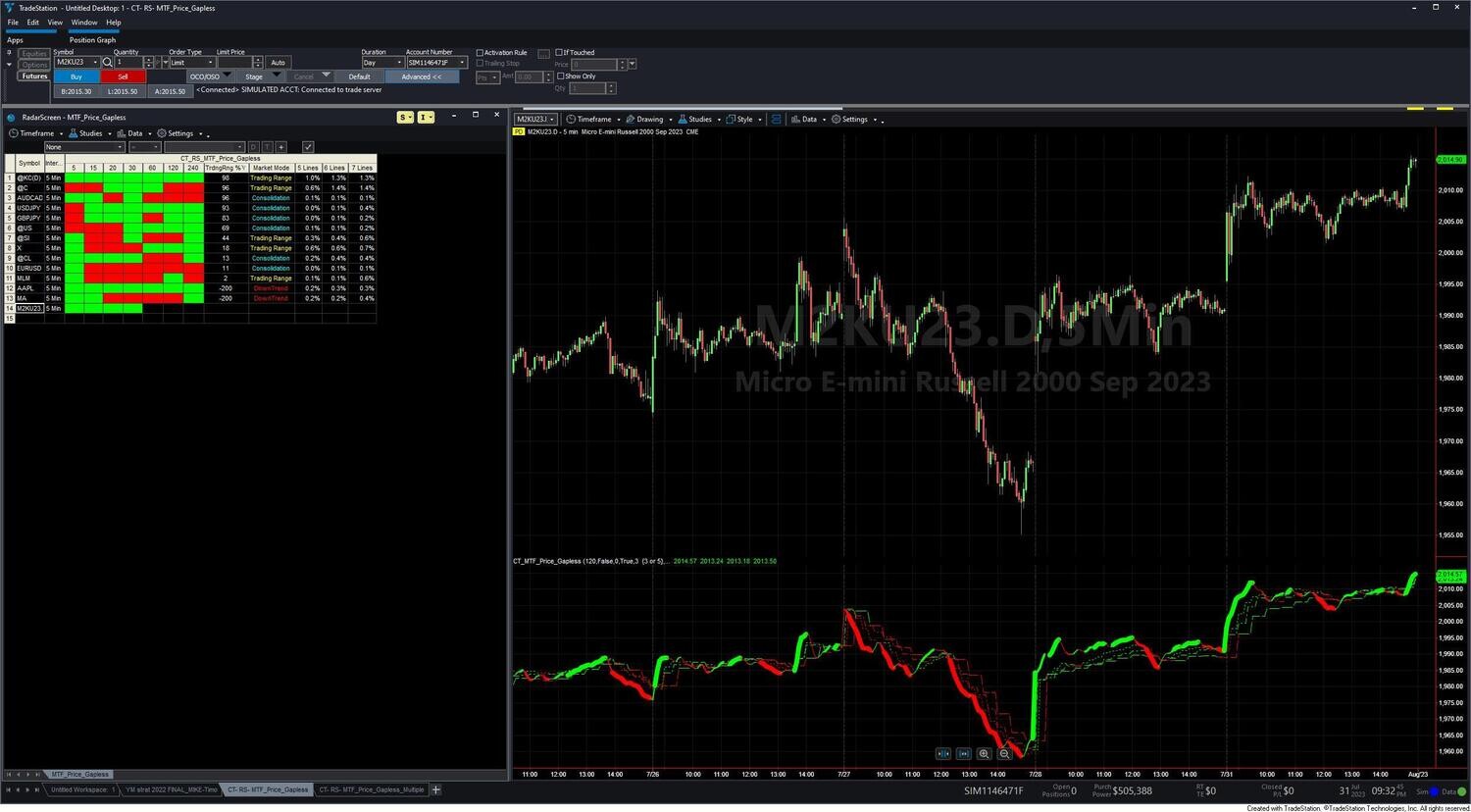Screen dimensions: 1471x812
Task: Click the zoom out magnifier on the chart
Action: 1004,754
